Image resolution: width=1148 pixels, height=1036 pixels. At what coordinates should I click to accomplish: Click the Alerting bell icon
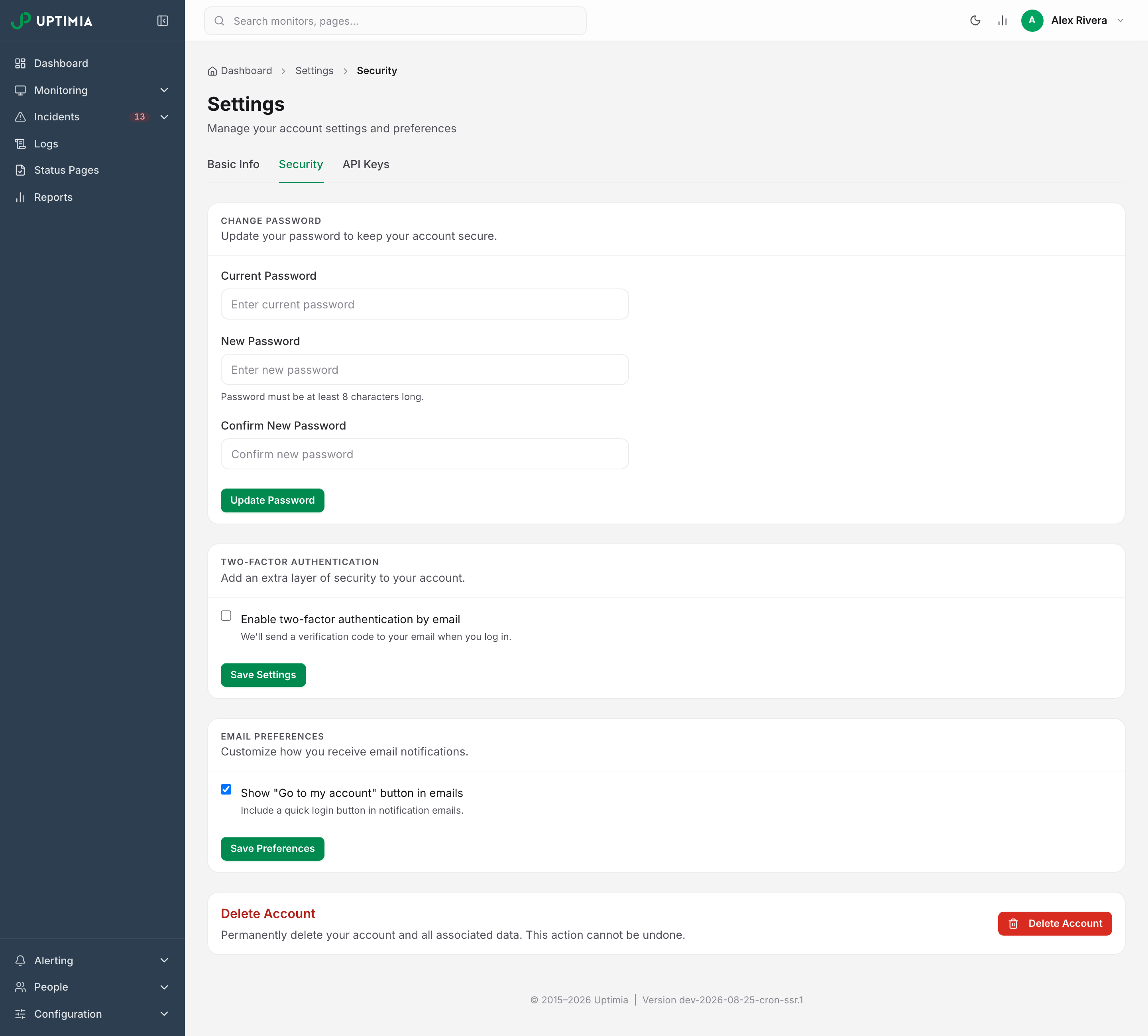point(20,960)
